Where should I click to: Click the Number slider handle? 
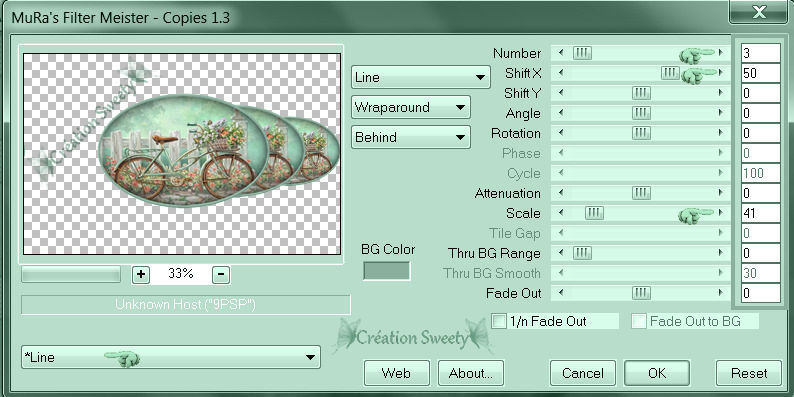click(x=582, y=53)
